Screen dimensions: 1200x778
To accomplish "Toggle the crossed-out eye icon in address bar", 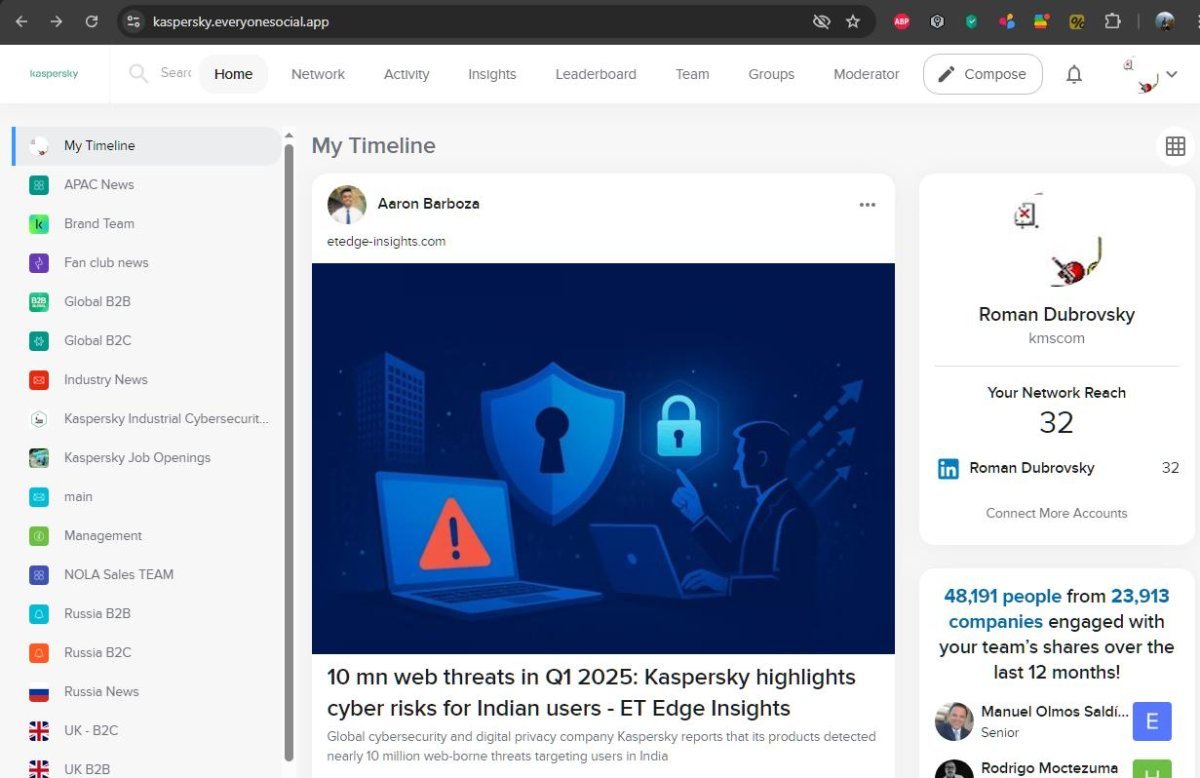I will coord(821,21).
